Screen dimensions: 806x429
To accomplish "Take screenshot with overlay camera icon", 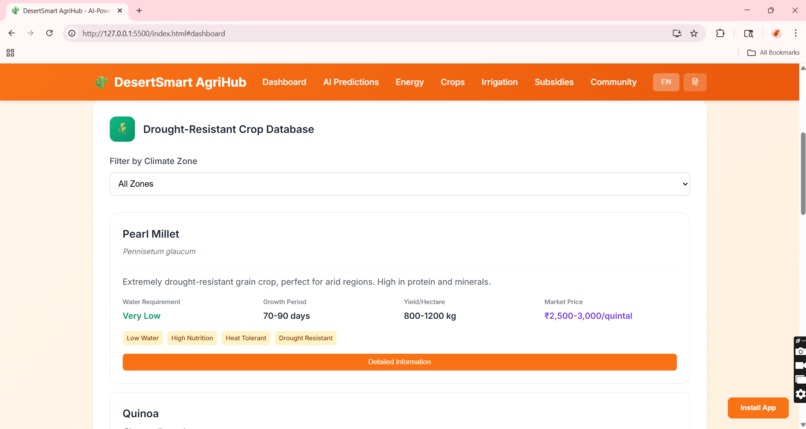I will click(x=800, y=351).
